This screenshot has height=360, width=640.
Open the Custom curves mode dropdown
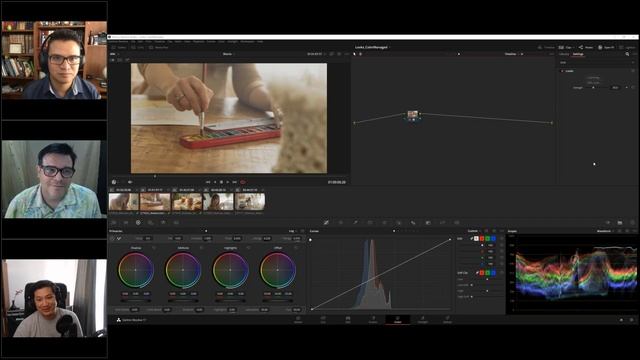point(474,231)
